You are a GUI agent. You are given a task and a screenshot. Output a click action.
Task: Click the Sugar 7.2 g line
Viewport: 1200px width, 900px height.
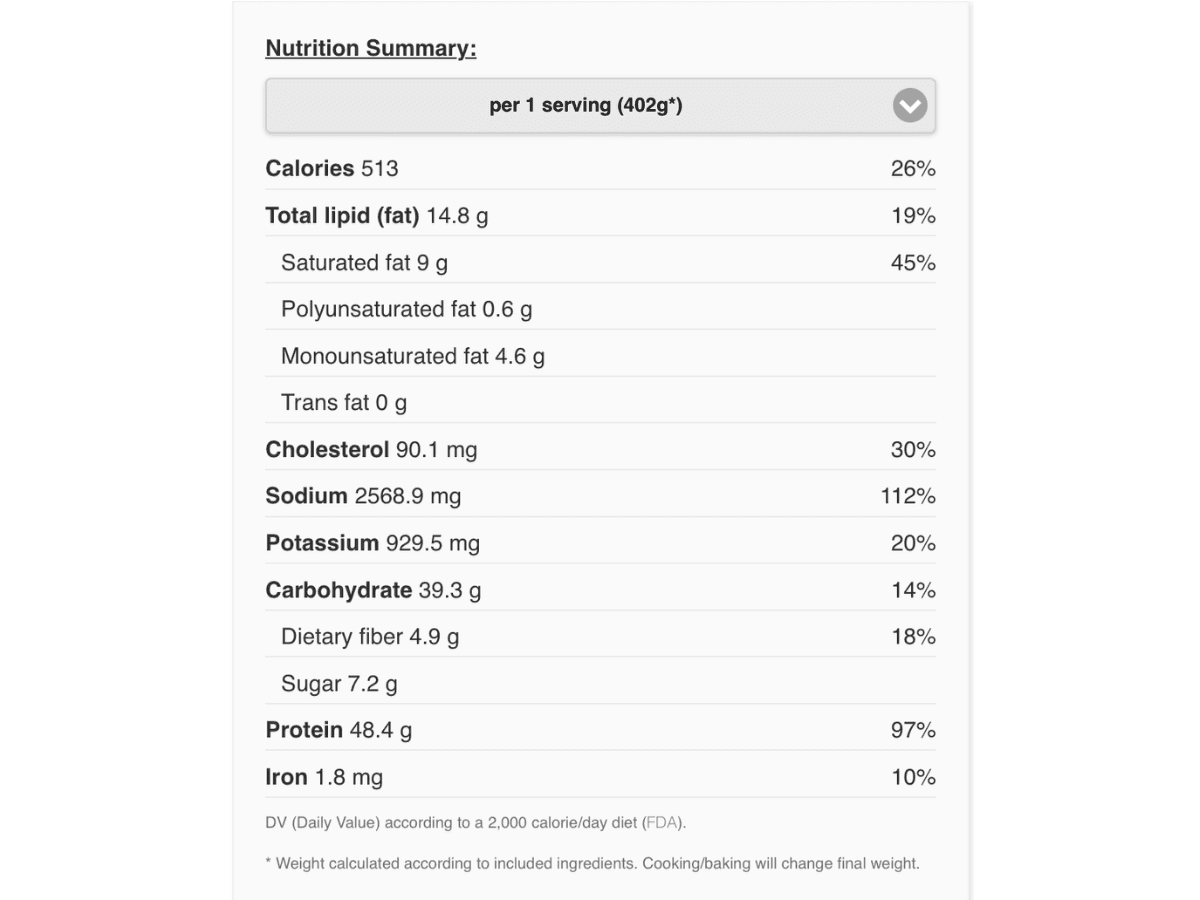pos(339,684)
